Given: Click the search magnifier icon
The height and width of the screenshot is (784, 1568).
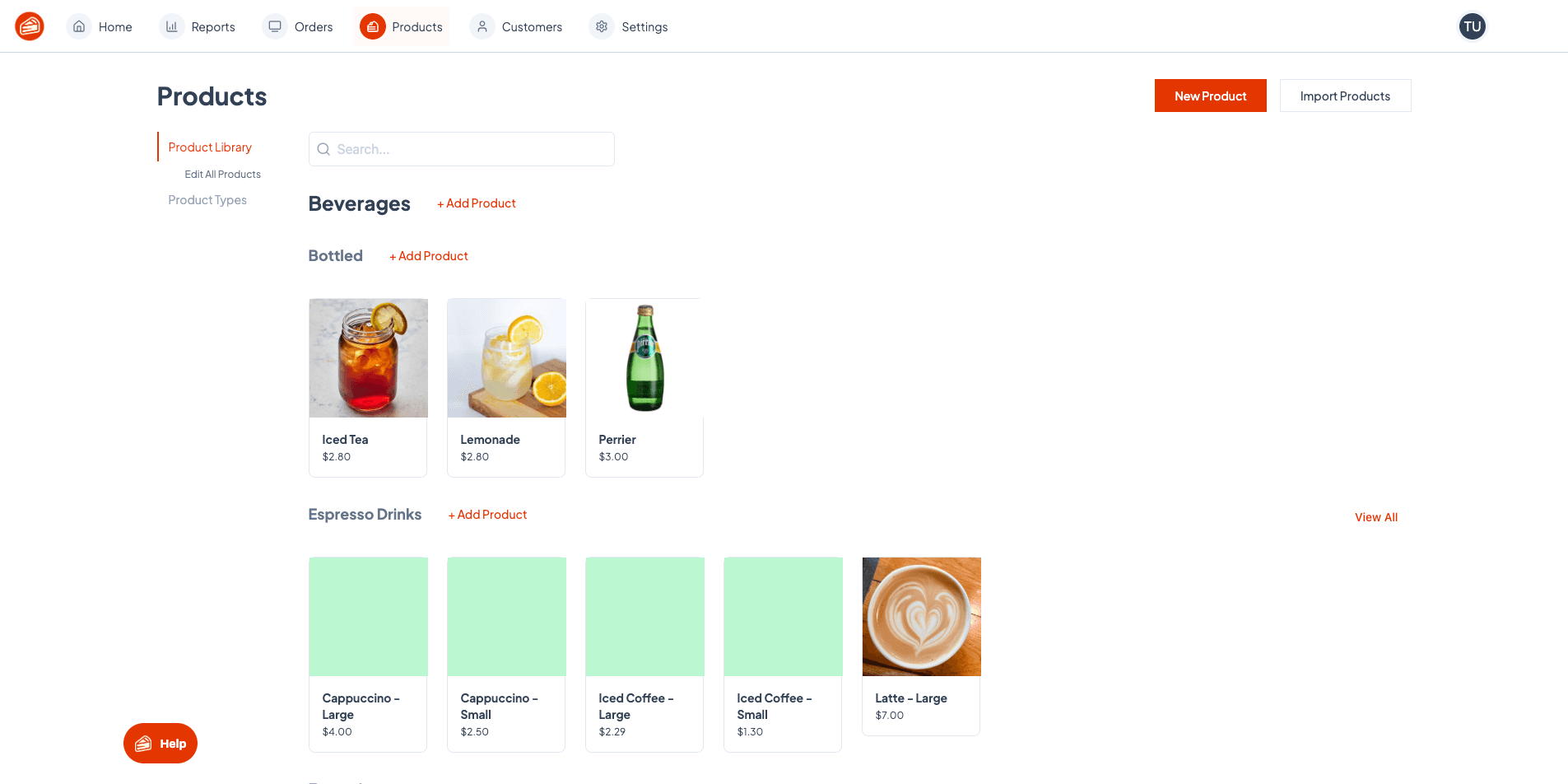Looking at the screenshot, I should [x=323, y=149].
